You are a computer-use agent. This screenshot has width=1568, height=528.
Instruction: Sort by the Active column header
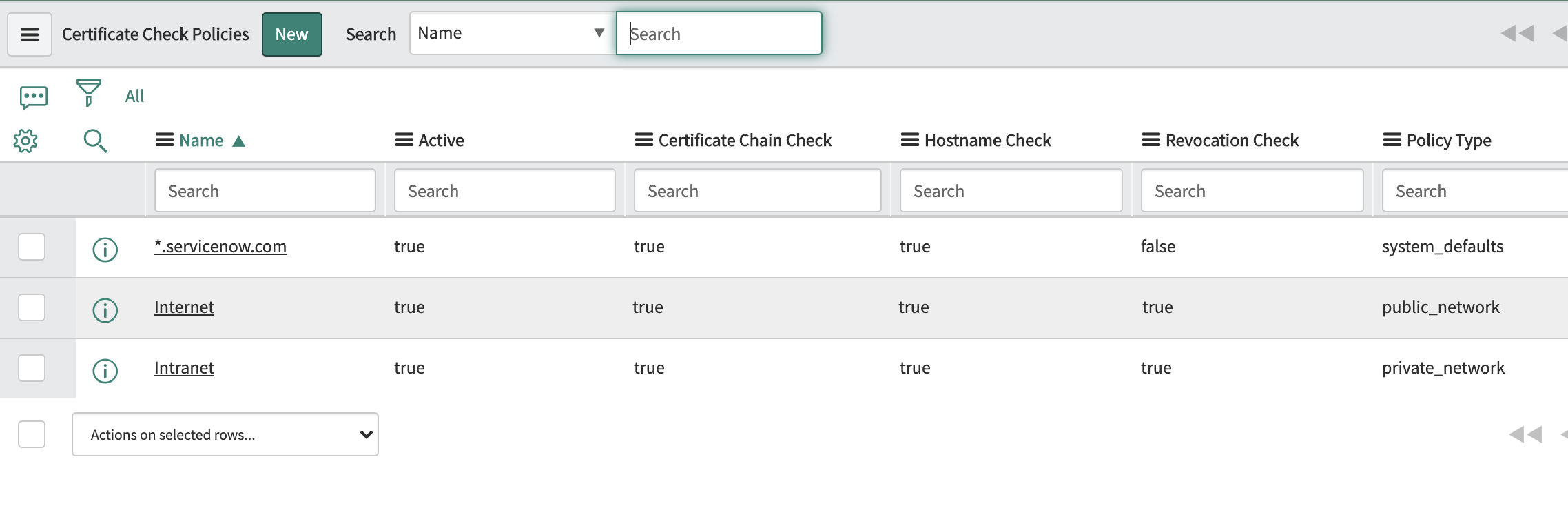pyautogui.click(x=441, y=141)
